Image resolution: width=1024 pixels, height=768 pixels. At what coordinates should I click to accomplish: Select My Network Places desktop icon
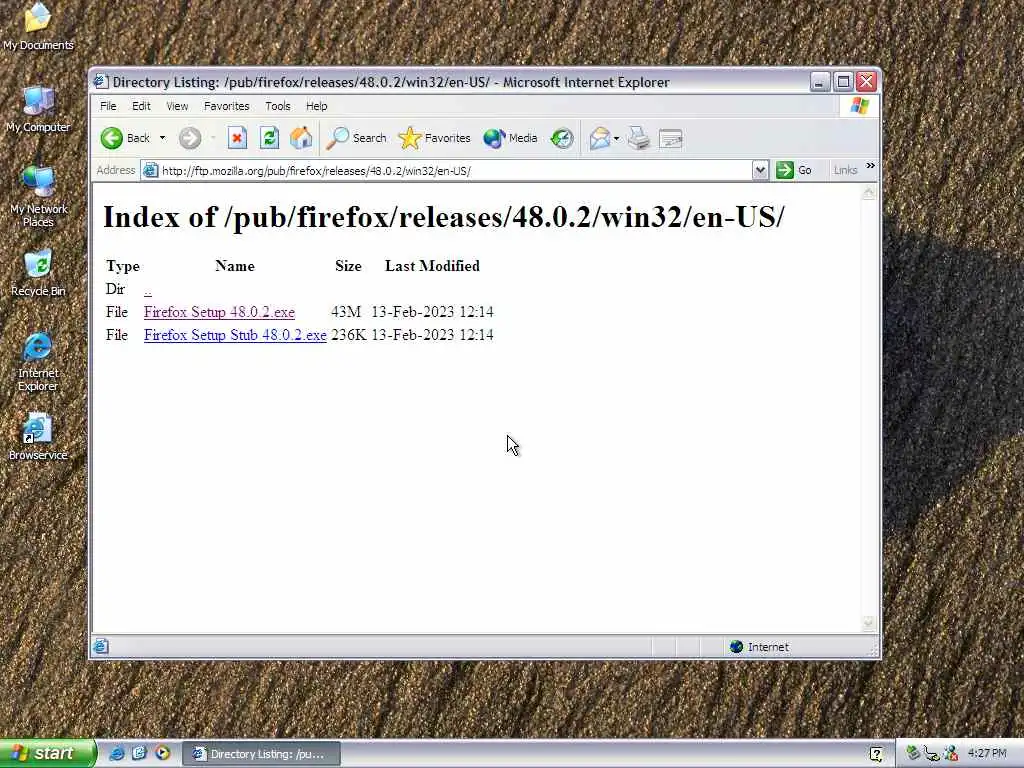pyautogui.click(x=38, y=197)
